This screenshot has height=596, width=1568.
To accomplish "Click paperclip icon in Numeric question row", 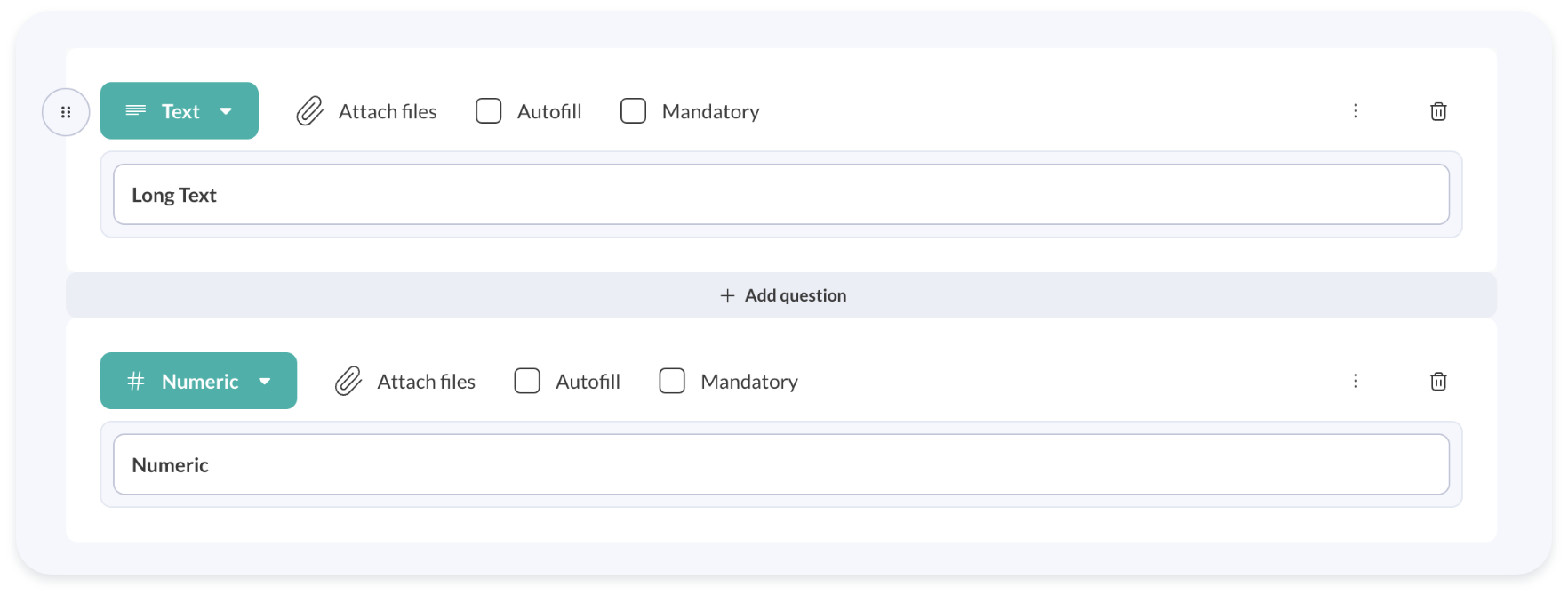I will [x=348, y=381].
